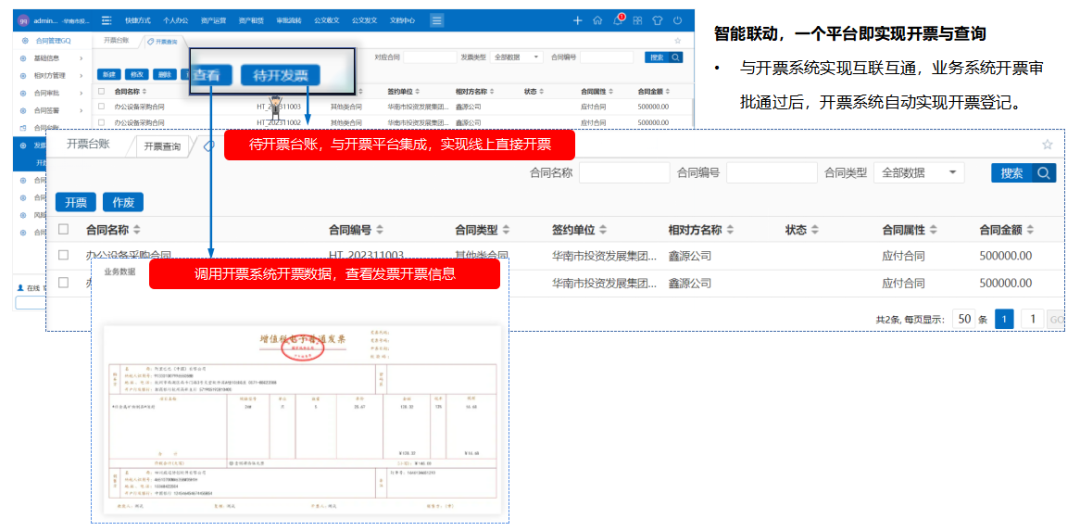Switch to 开票台账 tab in small window
Screen dimensions: 1080x531
click(x=116, y=41)
